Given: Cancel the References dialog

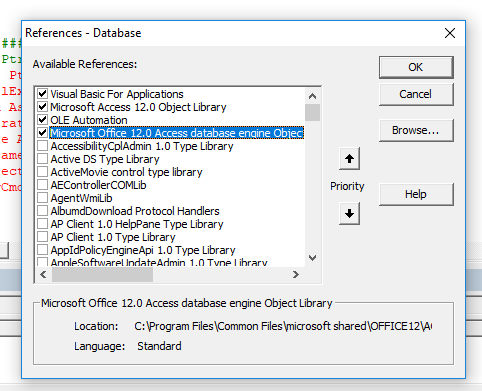Looking at the screenshot, I should click(x=416, y=94).
